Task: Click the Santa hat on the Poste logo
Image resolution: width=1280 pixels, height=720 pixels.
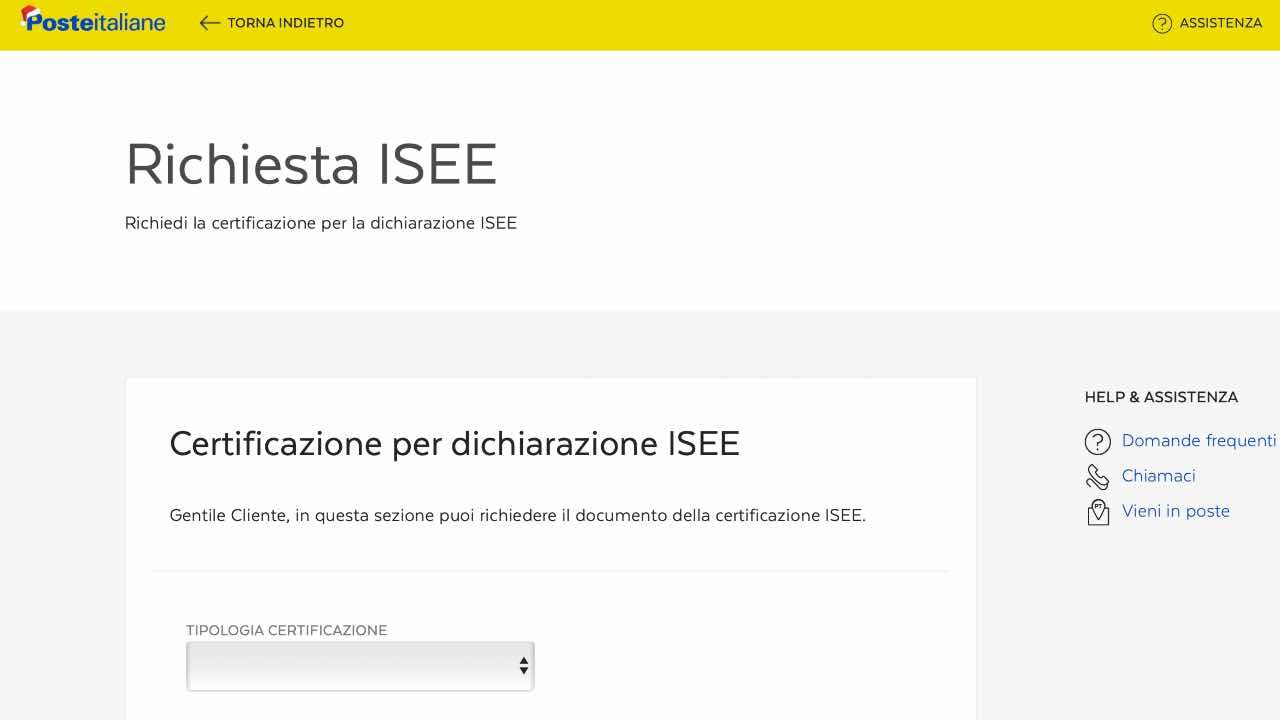Action: pos(28,11)
